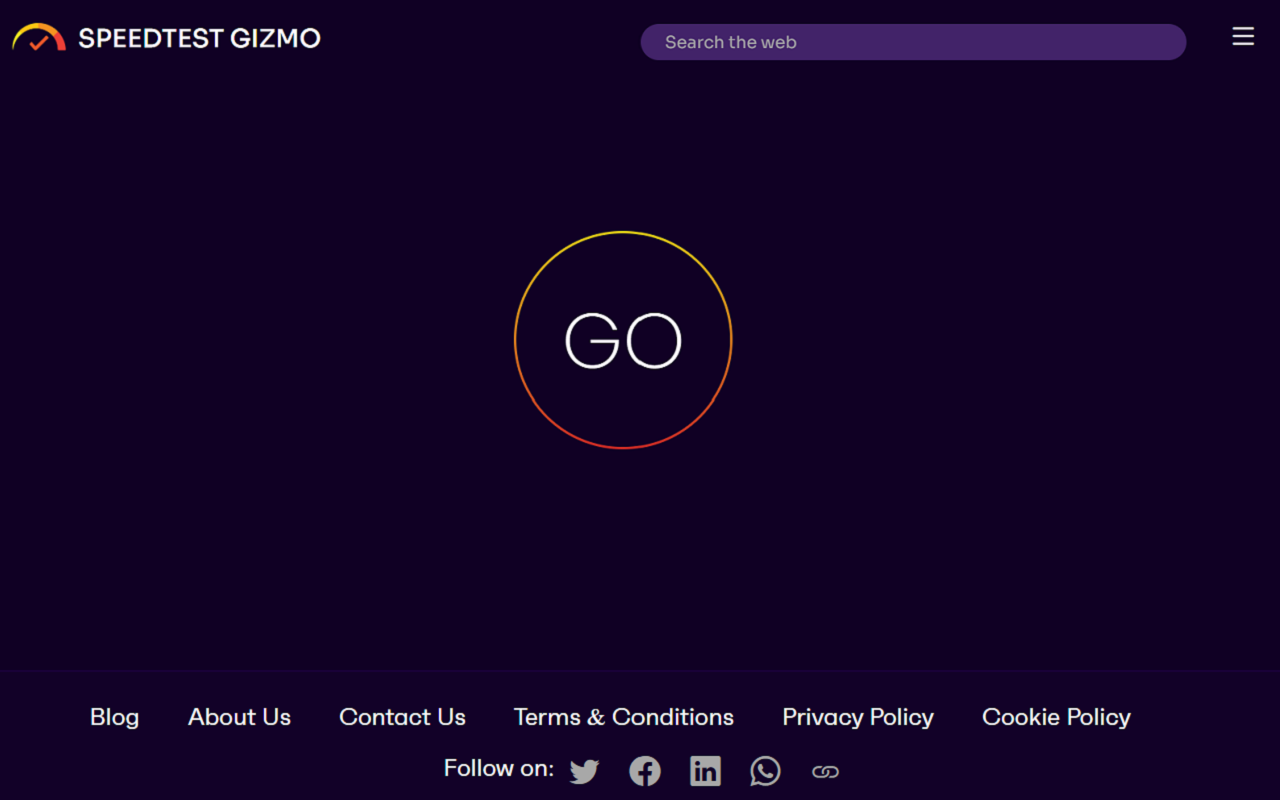Visit the LinkedIn icon
1280x800 pixels.
(x=705, y=771)
